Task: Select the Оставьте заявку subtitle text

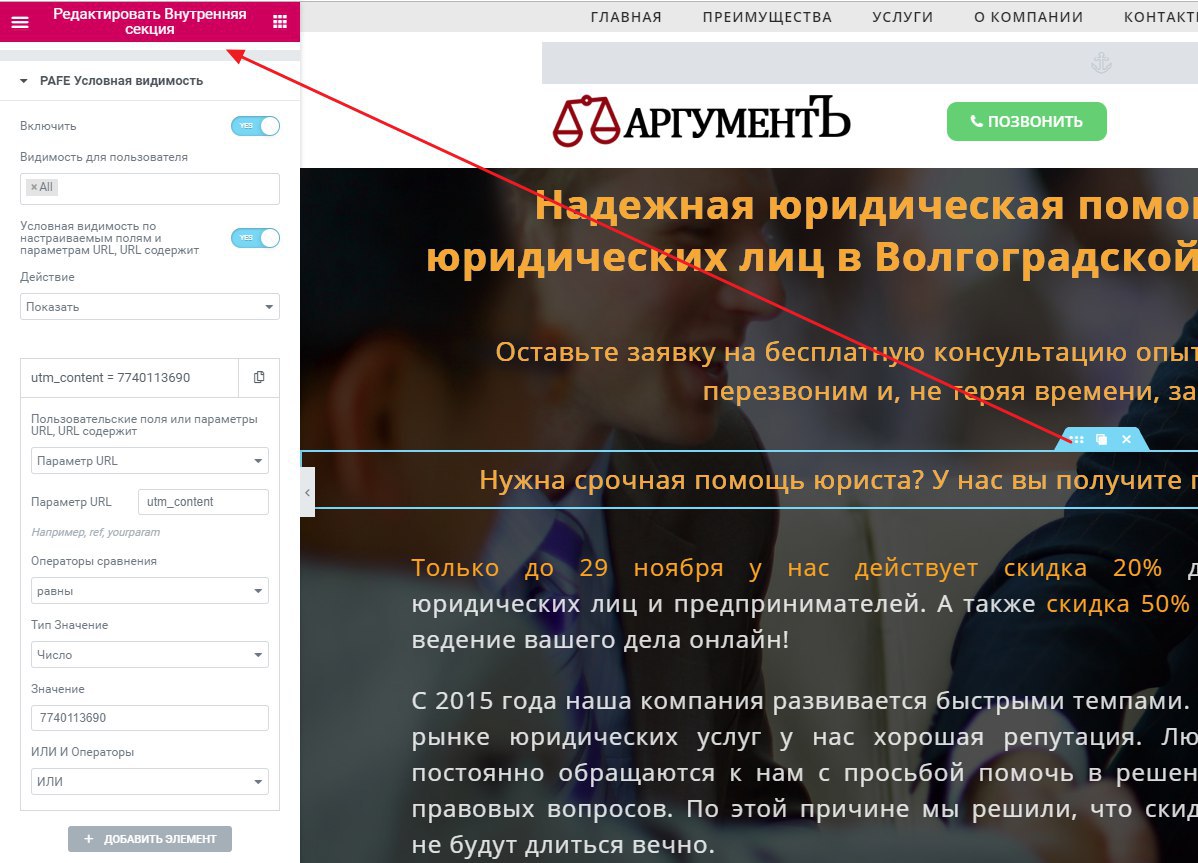Action: (847, 371)
